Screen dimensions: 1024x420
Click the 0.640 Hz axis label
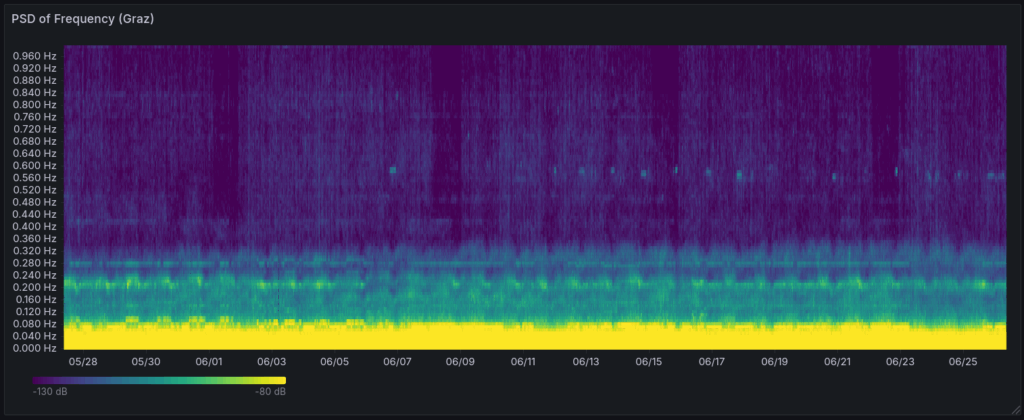pyautogui.click(x=35, y=153)
